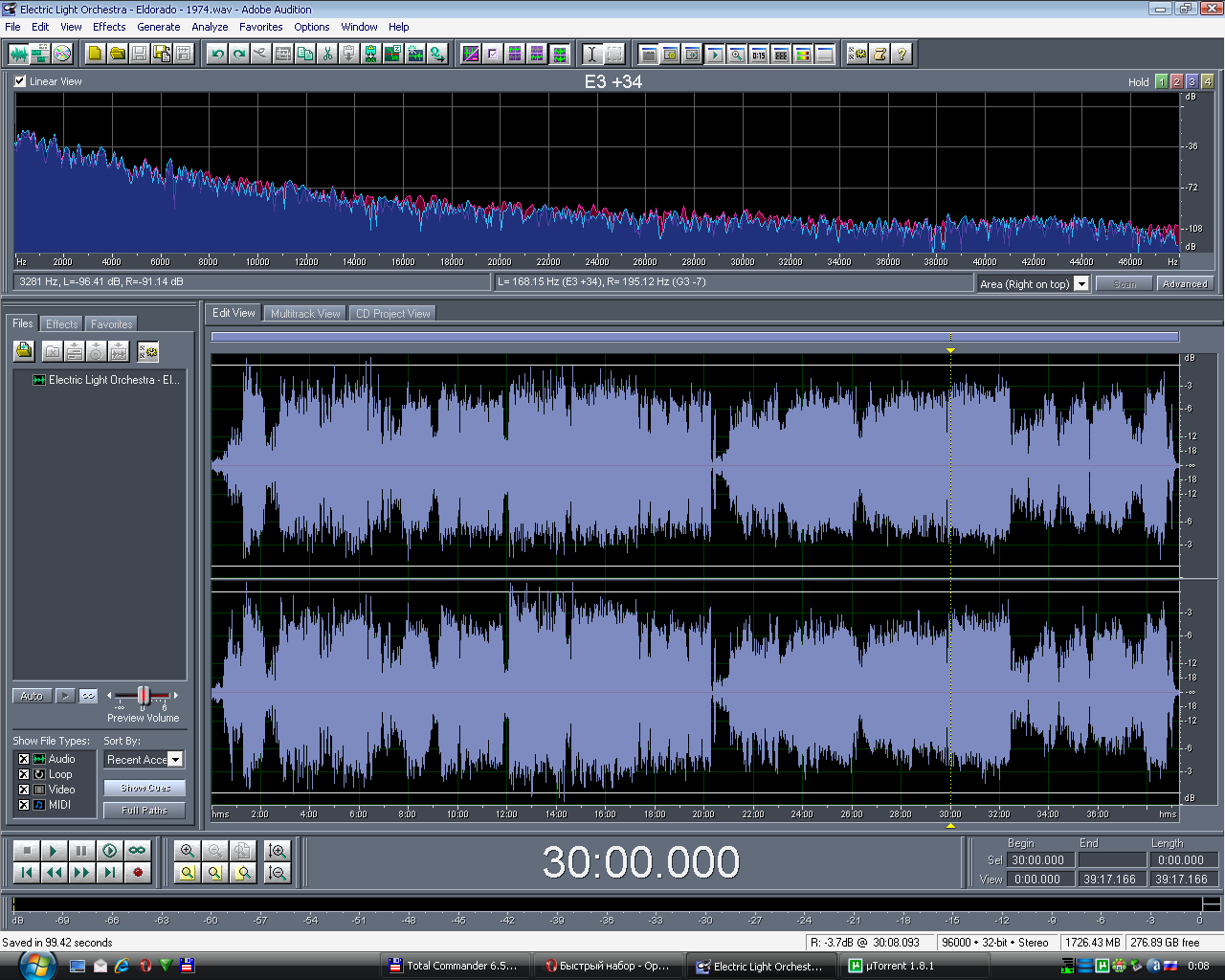1225x980 pixels.
Task: Uncheck the Linear View checkbox
Action: pyautogui.click(x=20, y=81)
